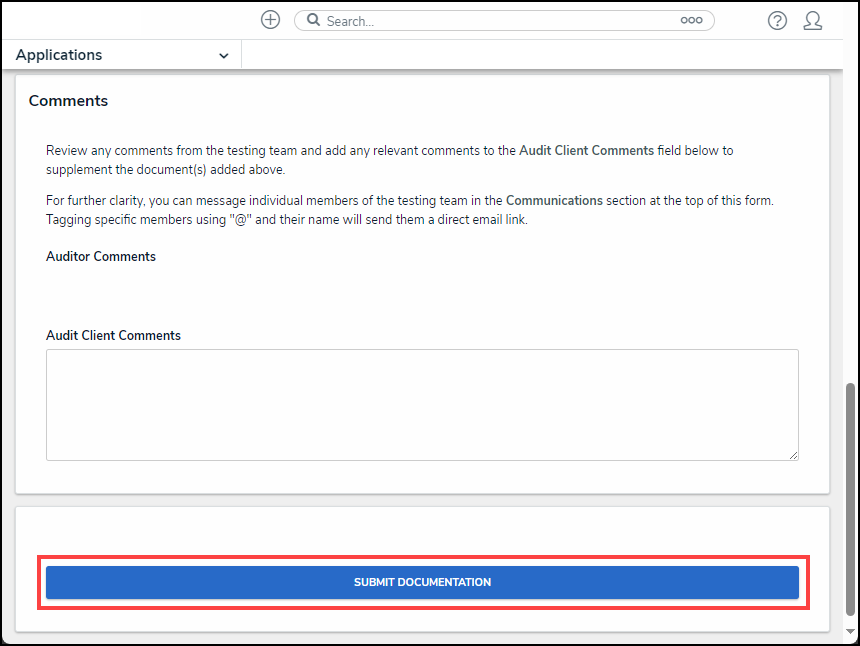Open the Help question mark icon
This screenshot has height=646, width=860.
(777, 20)
